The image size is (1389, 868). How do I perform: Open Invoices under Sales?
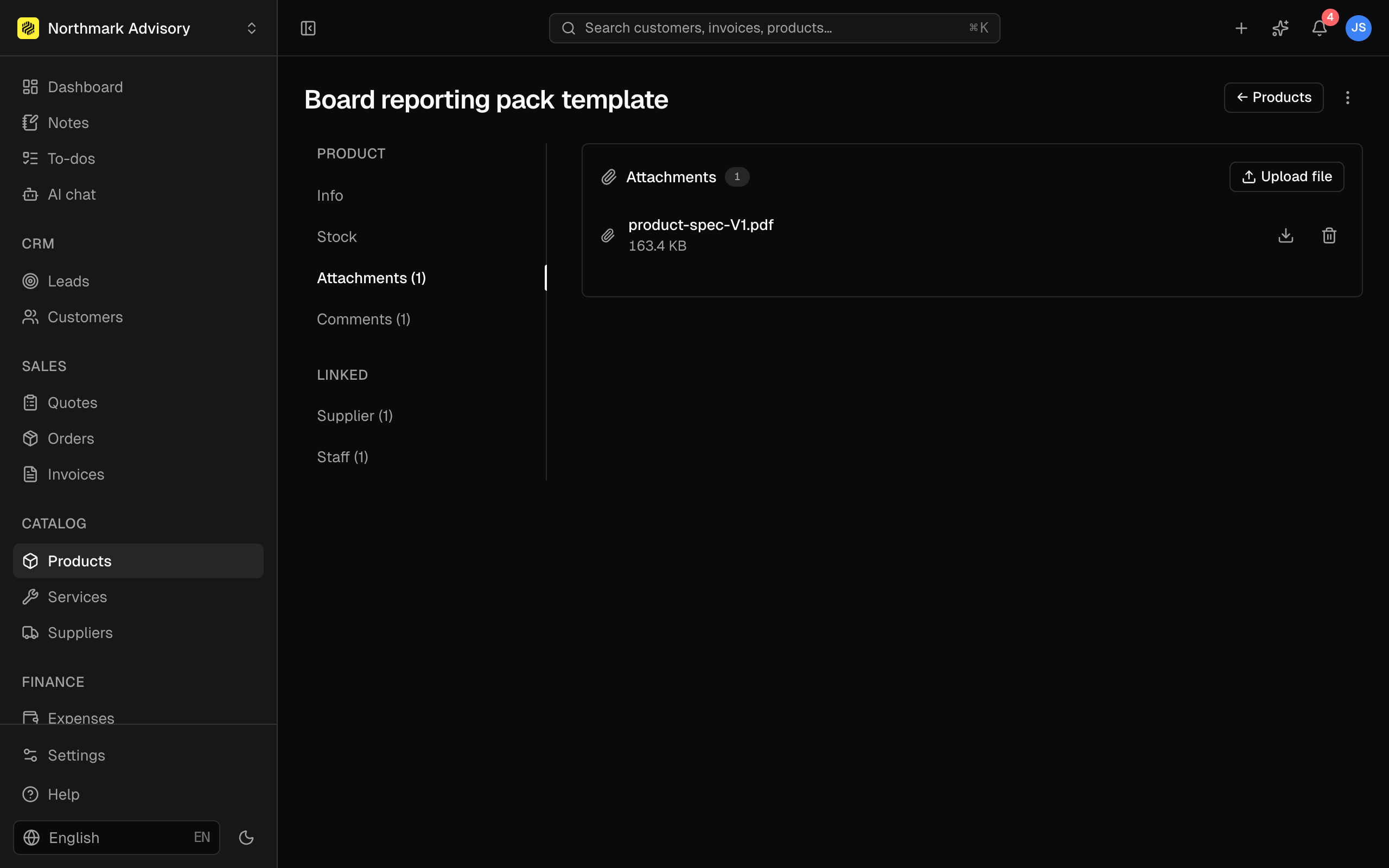pos(138,474)
